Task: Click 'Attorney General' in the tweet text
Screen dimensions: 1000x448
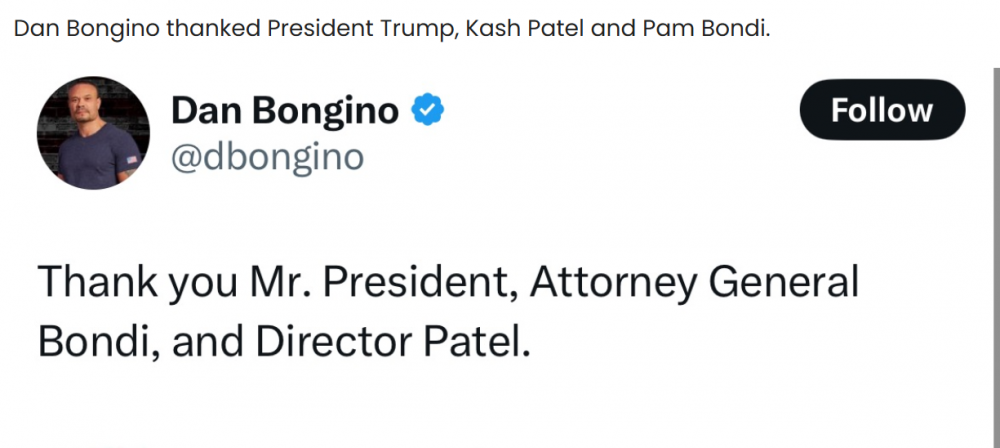Action: tap(694, 282)
